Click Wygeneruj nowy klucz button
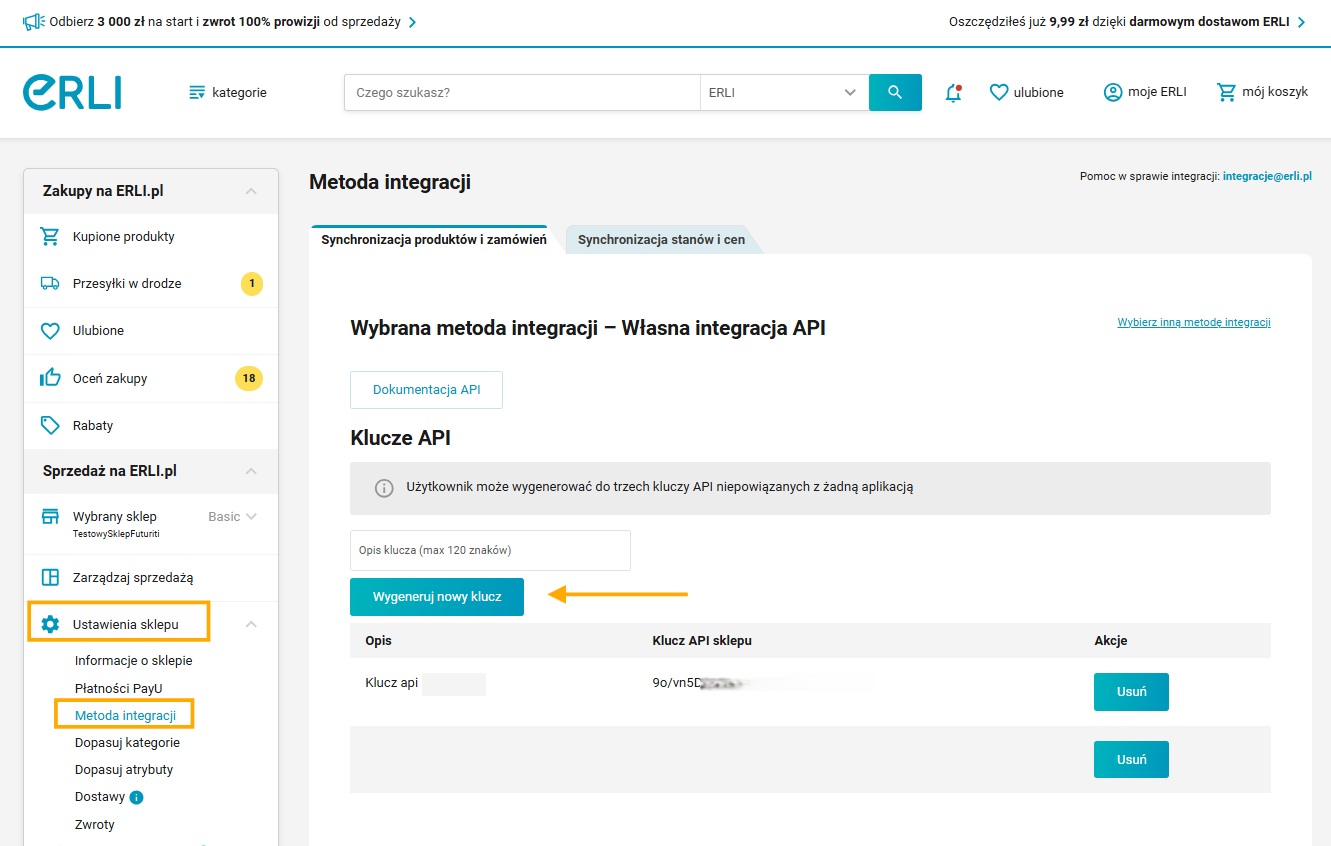1331x846 pixels. tap(437, 597)
